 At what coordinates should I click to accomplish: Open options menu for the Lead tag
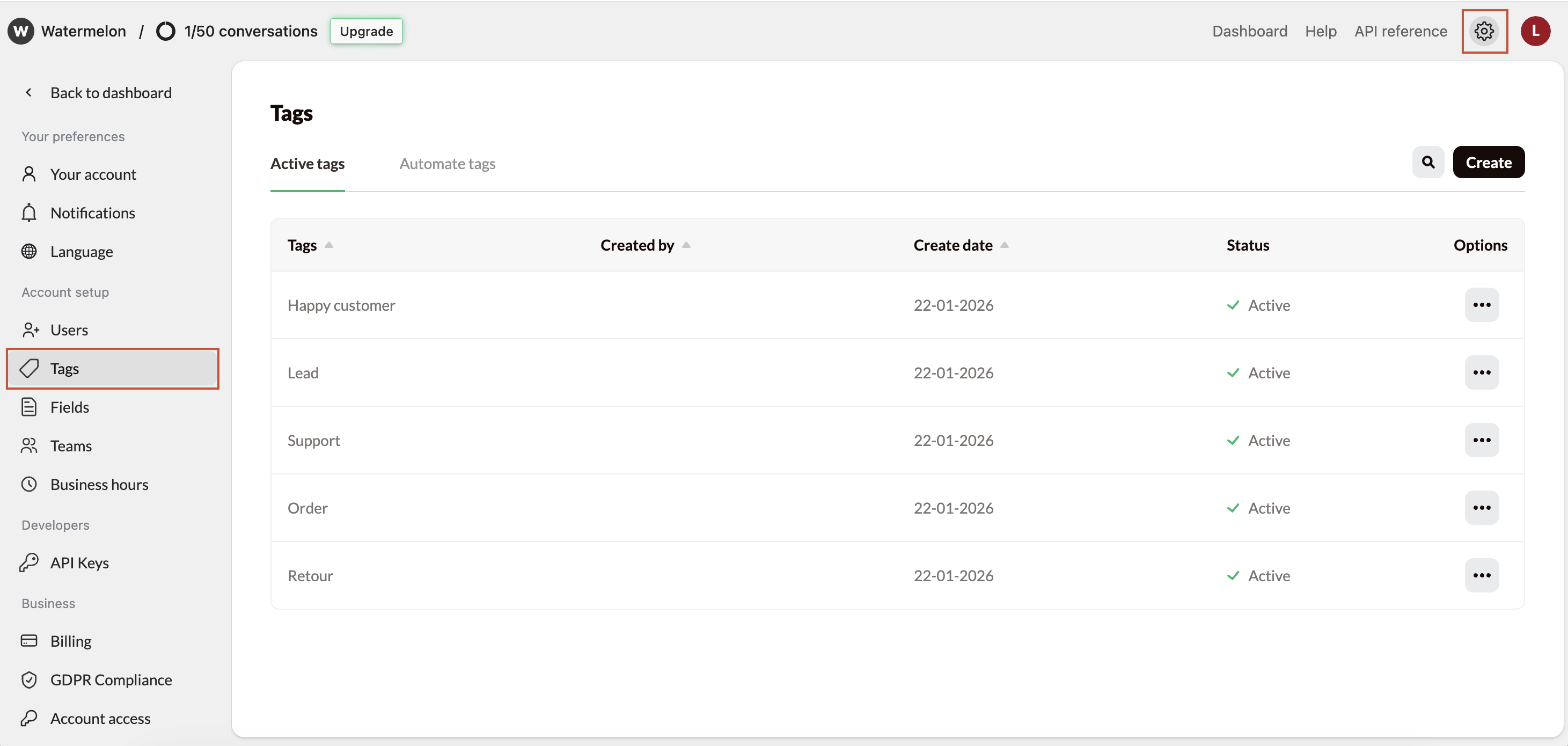[x=1482, y=372]
